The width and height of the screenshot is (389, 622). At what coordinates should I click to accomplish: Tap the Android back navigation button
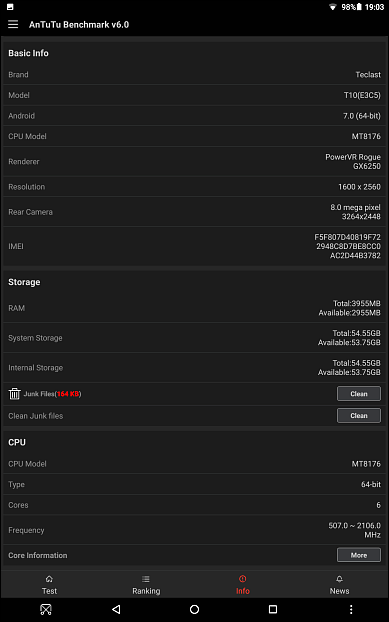pos(116,609)
